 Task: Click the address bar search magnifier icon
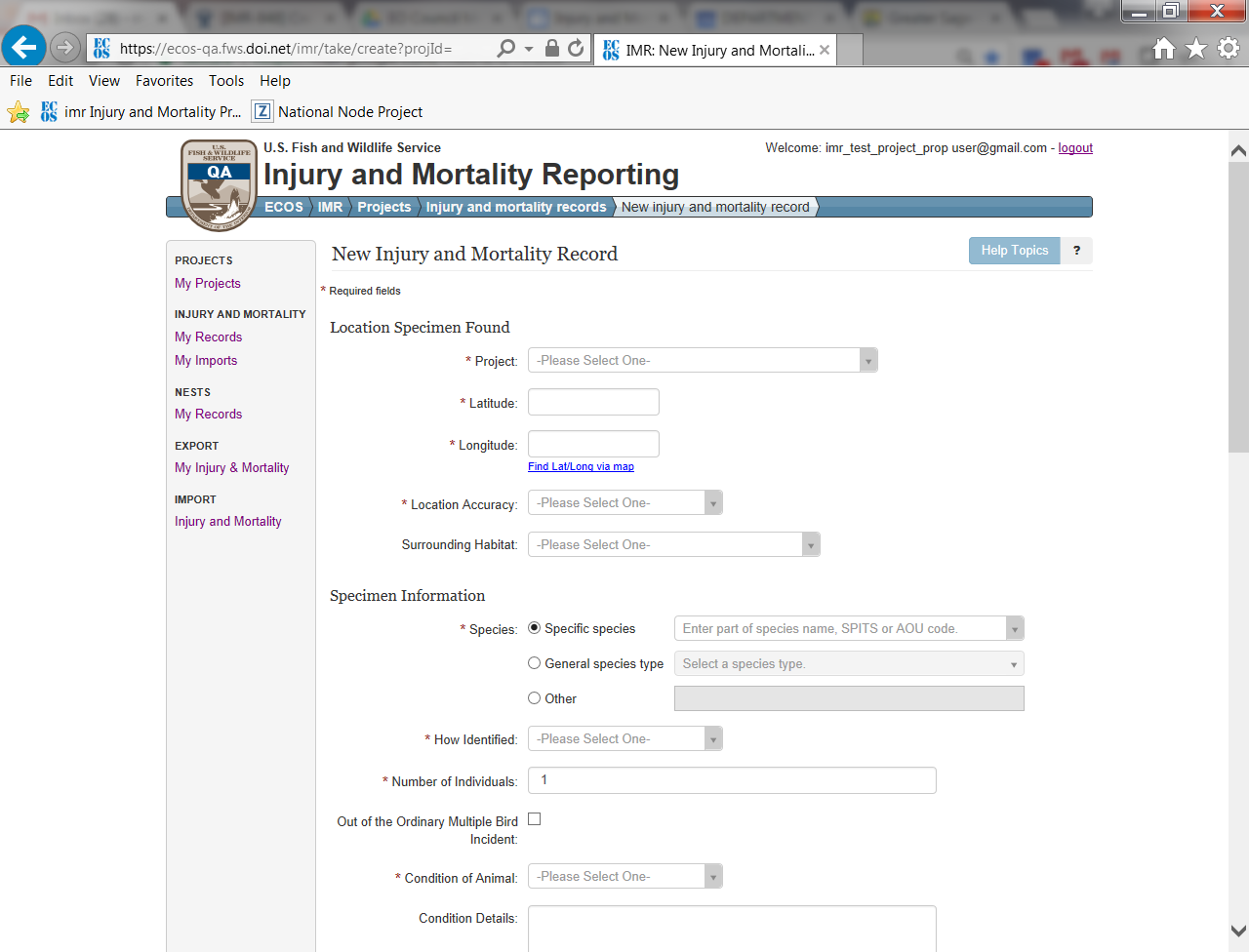[505, 48]
